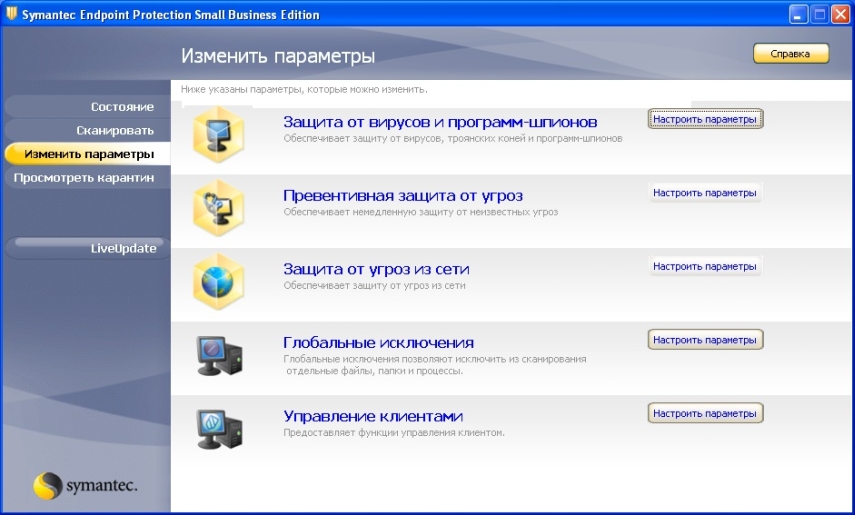
Task: Click the window title 'Symantec Endpoint Protection Small Business Edition'
Action: 171,15
